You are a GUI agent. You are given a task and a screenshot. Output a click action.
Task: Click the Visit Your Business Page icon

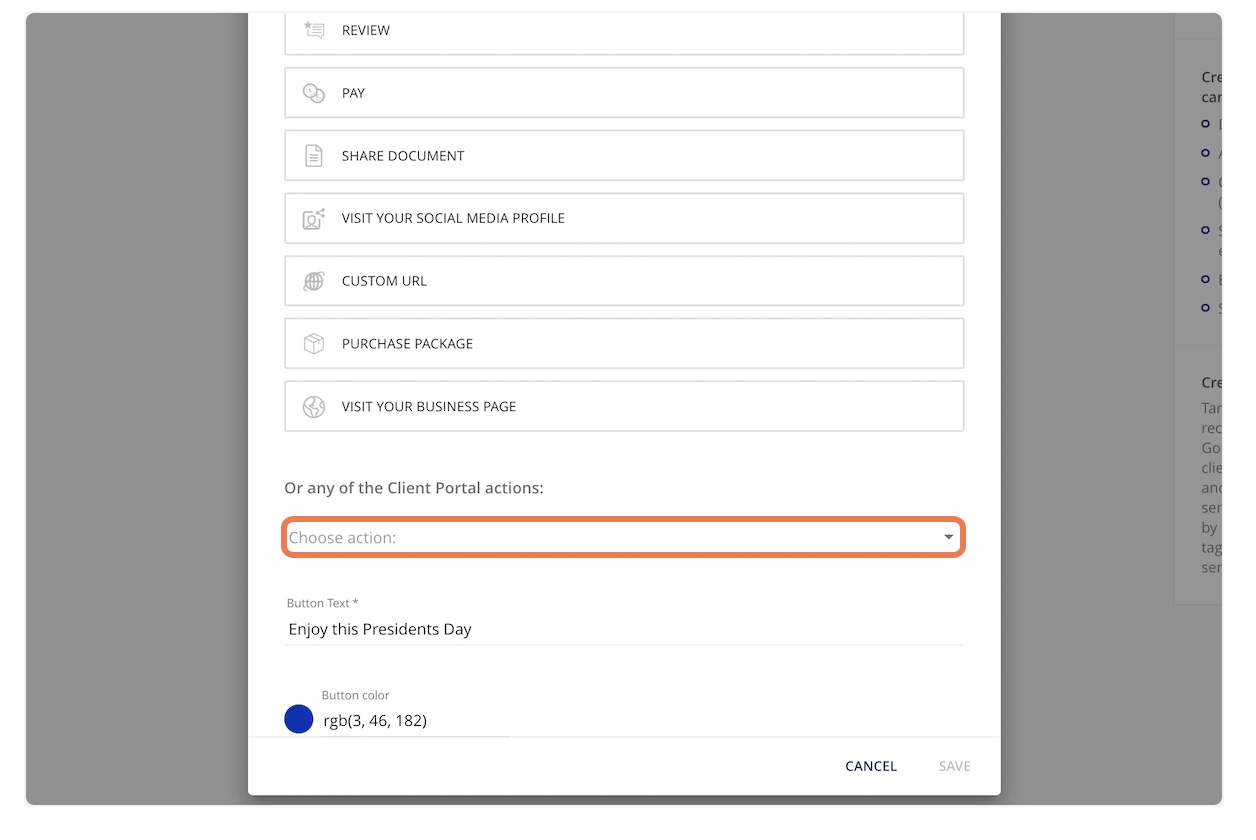(x=314, y=407)
